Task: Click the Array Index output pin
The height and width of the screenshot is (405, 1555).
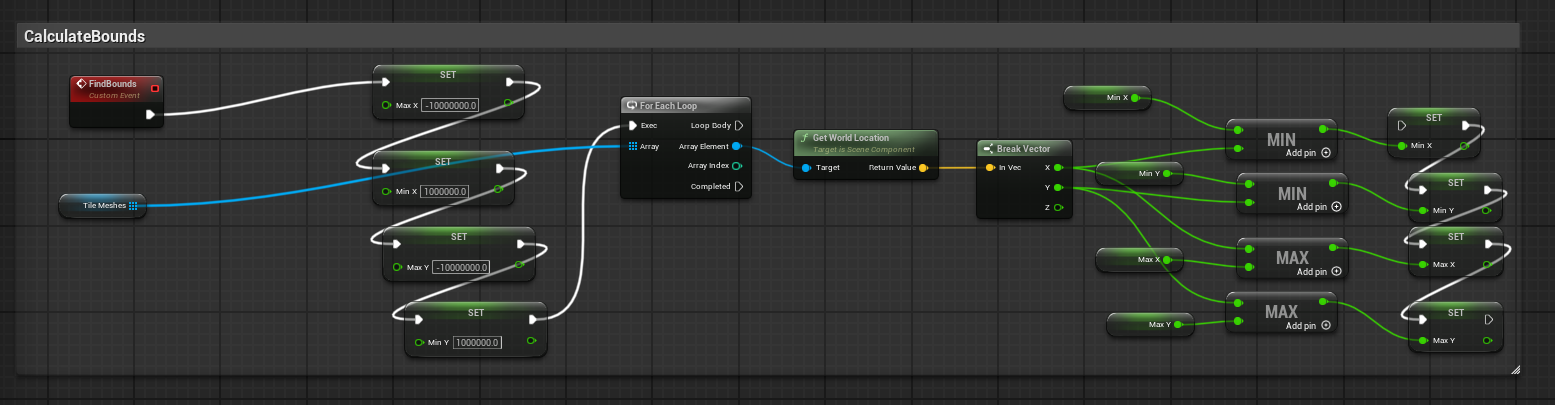Action: [738, 166]
